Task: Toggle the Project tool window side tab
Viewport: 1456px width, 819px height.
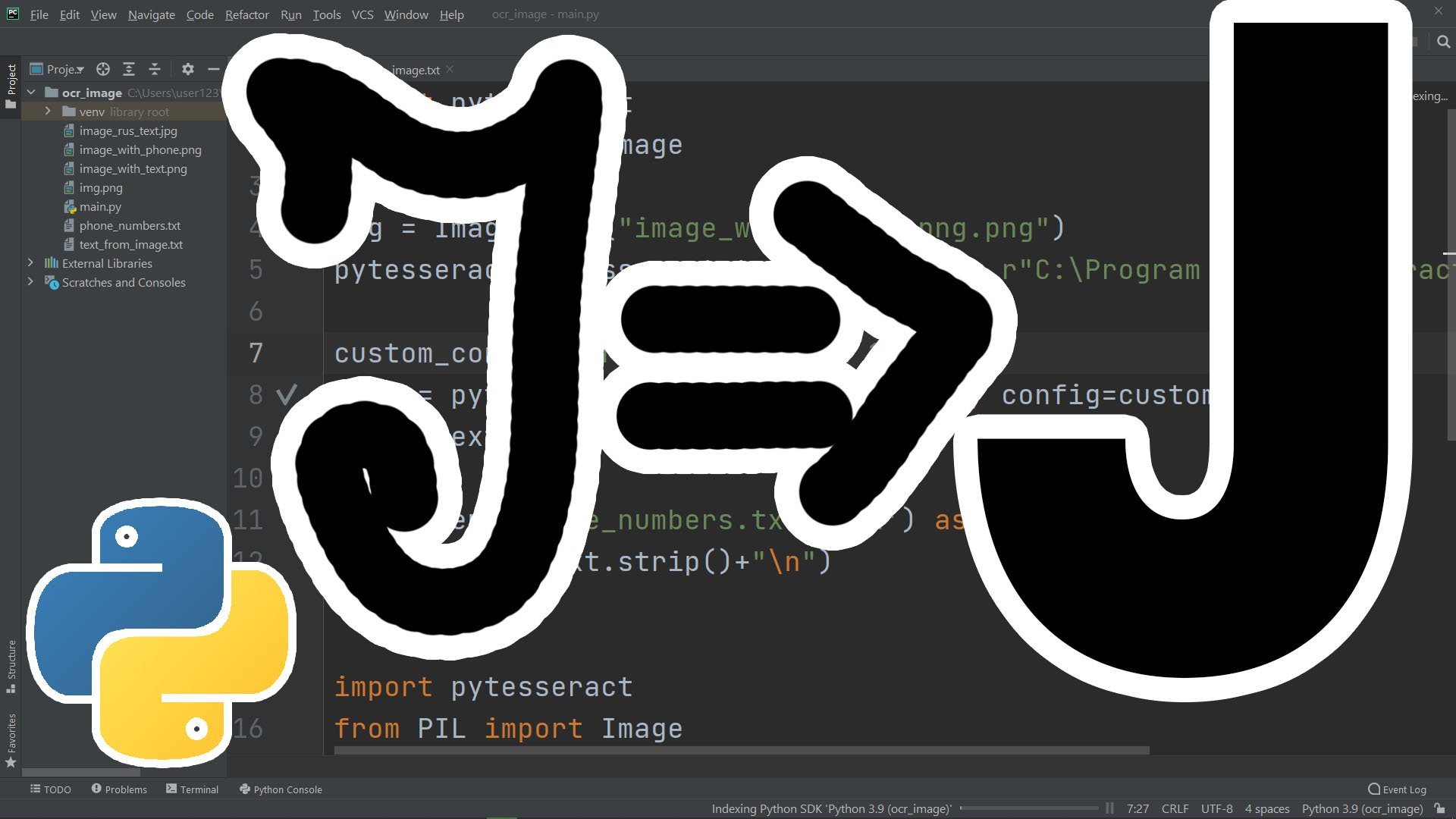Action: (x=11, y=85)
